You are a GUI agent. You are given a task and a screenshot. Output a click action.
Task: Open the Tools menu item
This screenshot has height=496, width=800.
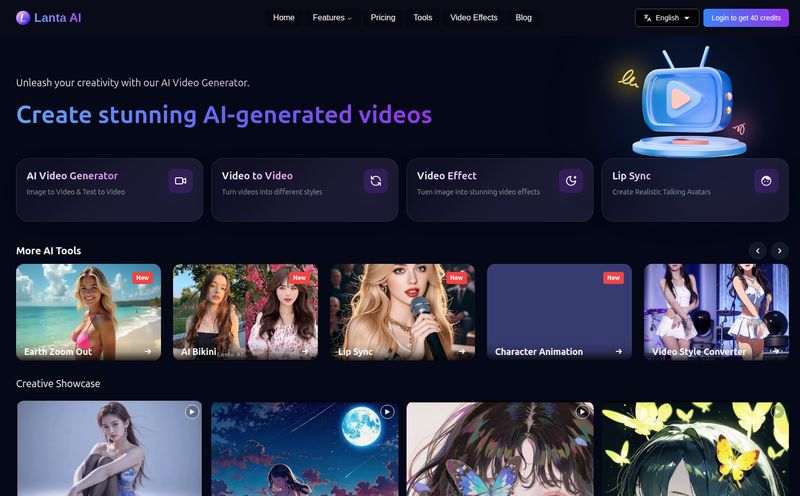[422, 18]
